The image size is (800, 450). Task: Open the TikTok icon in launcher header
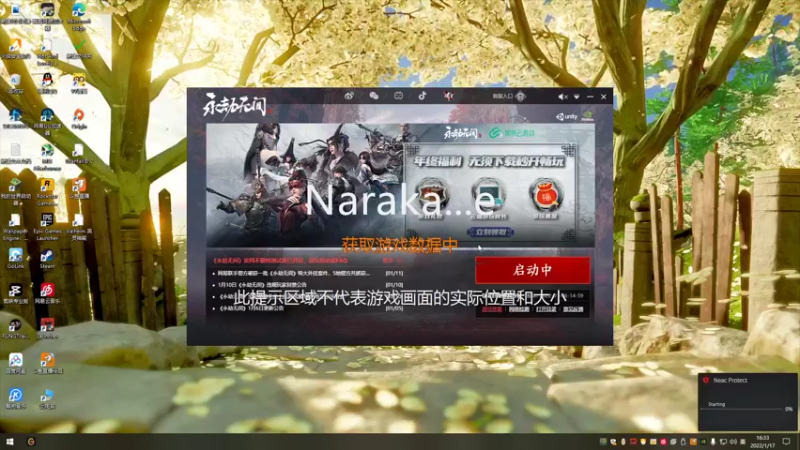(422, 96)
